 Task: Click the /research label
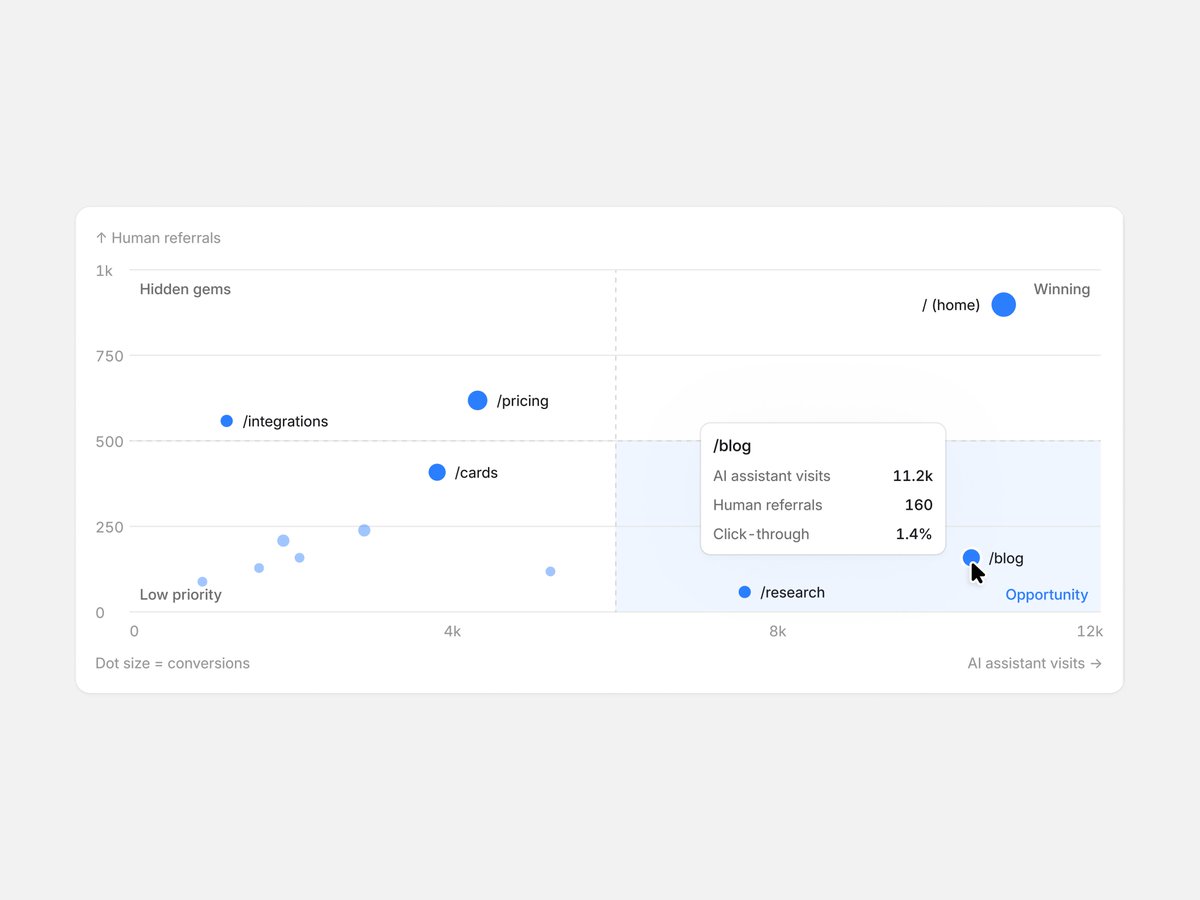coord(793,593)
